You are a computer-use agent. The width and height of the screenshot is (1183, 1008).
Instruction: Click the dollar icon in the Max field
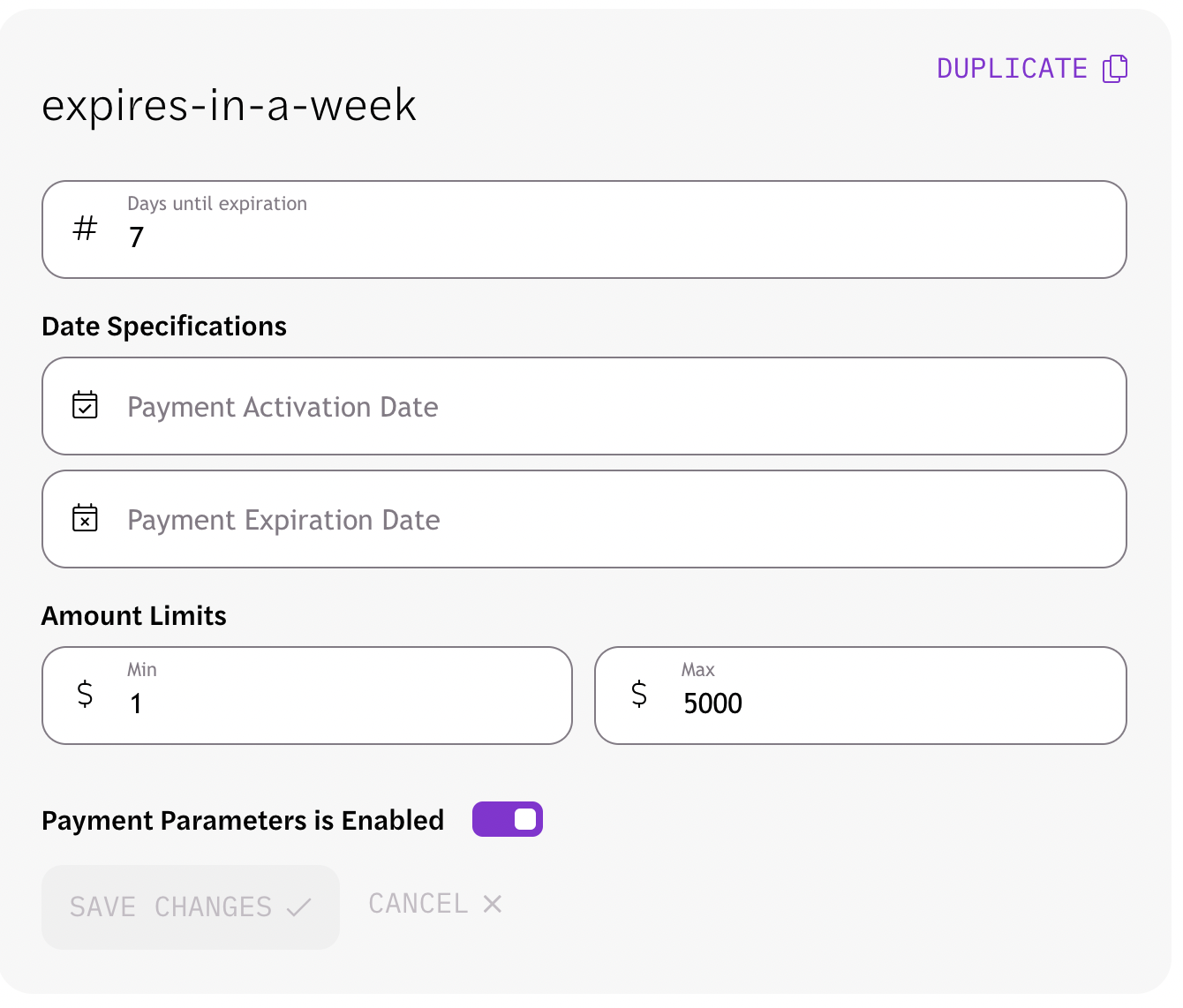(x=638, y=695)
